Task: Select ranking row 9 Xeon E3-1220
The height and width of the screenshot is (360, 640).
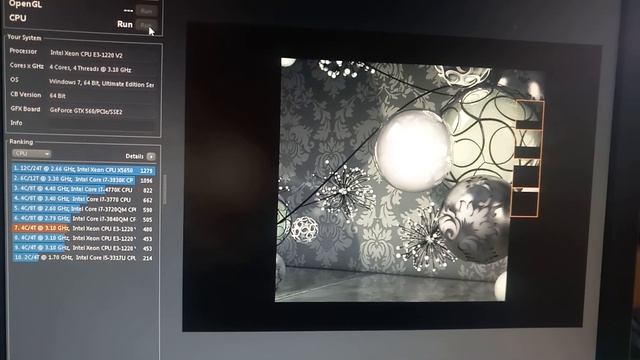Action: tap(83, 248)
